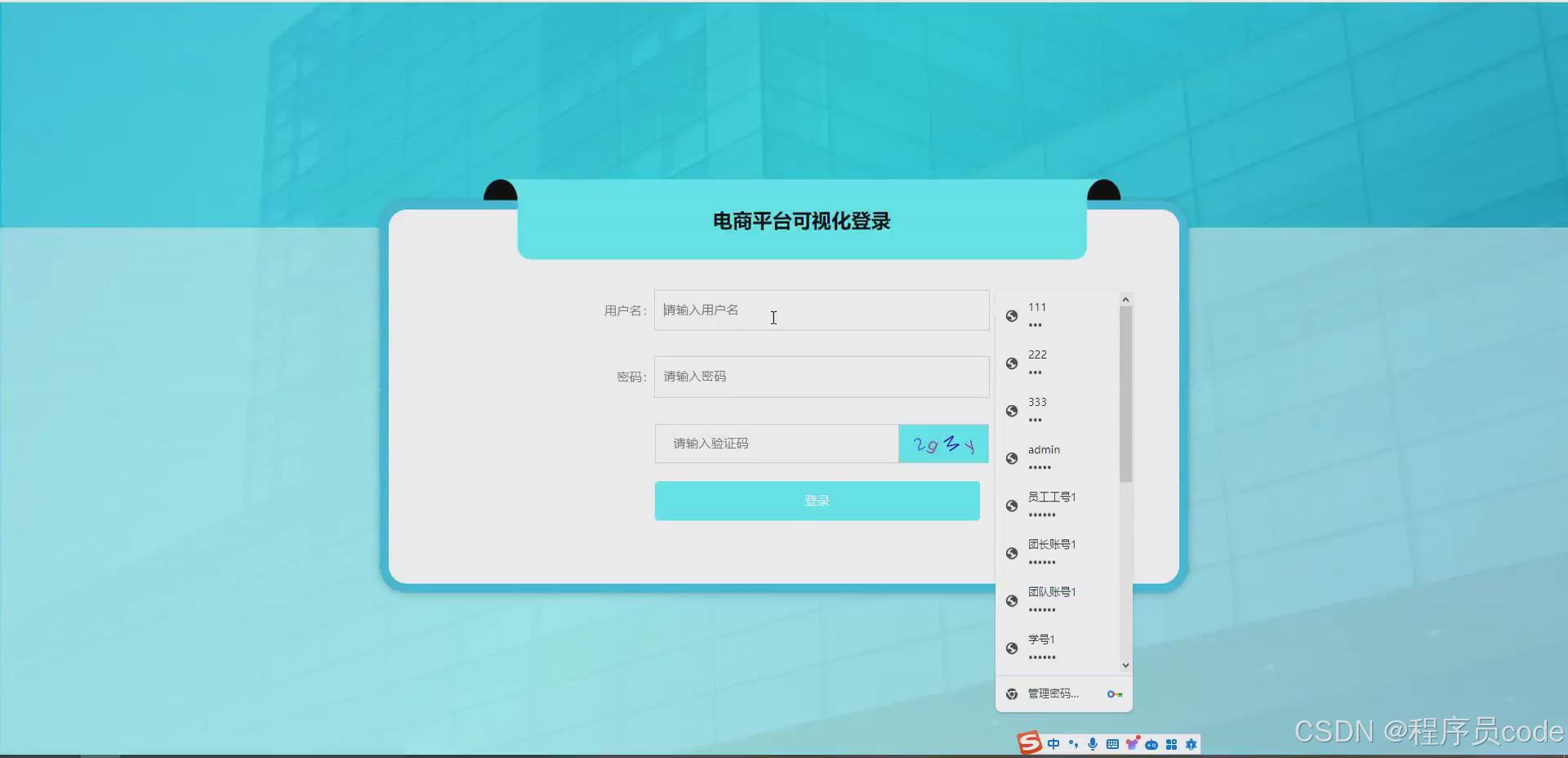Viewport: 1568px width, 758px height.
Task: Click the Chrome globe icon beside admin entry
Action: click(1011, 458)
